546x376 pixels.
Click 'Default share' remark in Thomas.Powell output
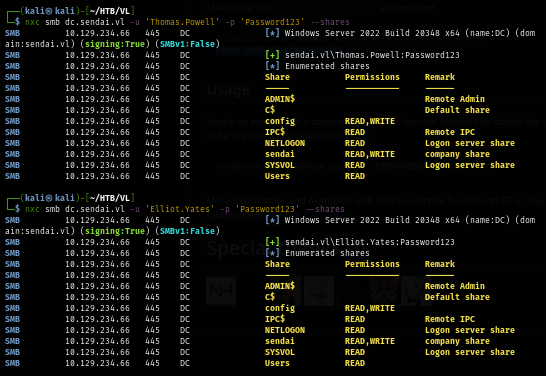[457, 110]
